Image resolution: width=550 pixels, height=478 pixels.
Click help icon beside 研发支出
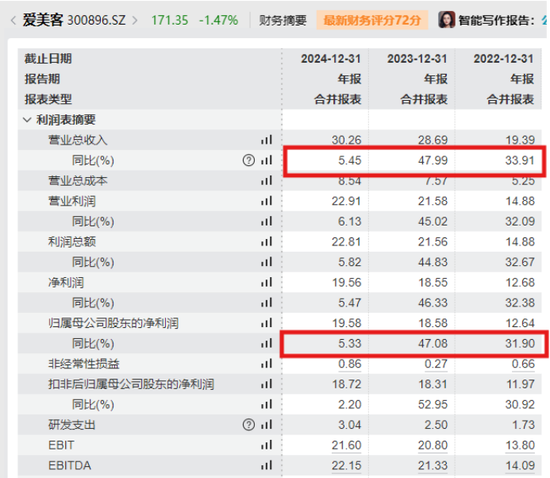pyautogui.click(x=249, y=425)
